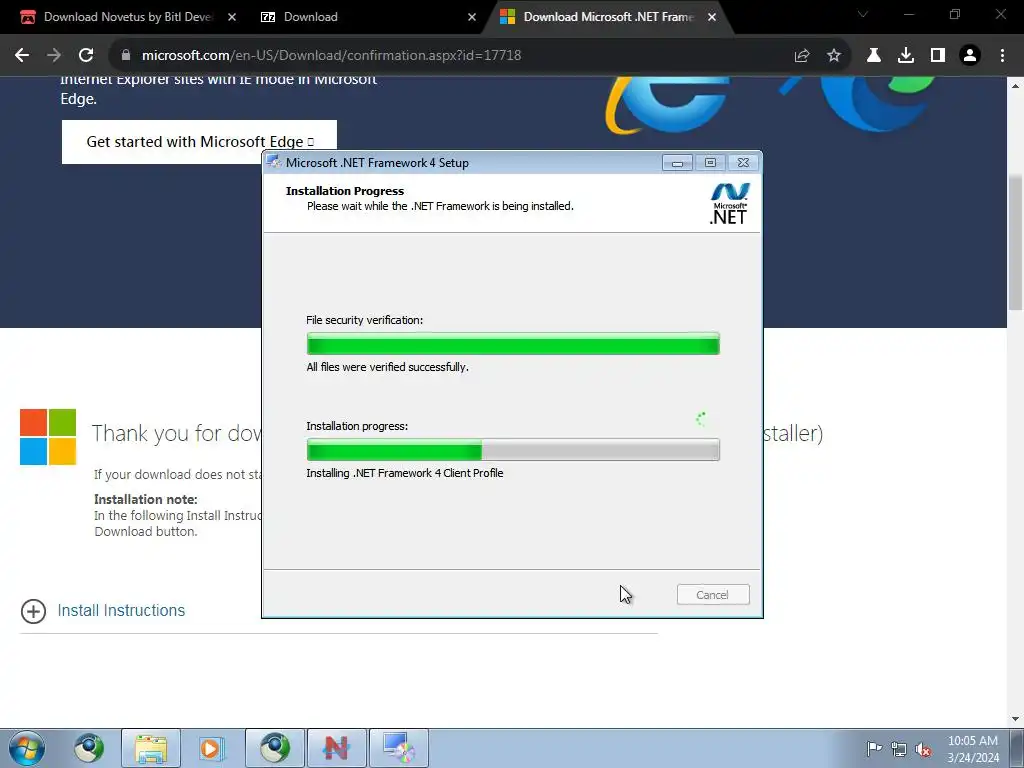The height and width of the screenshot is (768, 1024).
Task: Close the 7-Zip Download tab
Action: [472, 17]
